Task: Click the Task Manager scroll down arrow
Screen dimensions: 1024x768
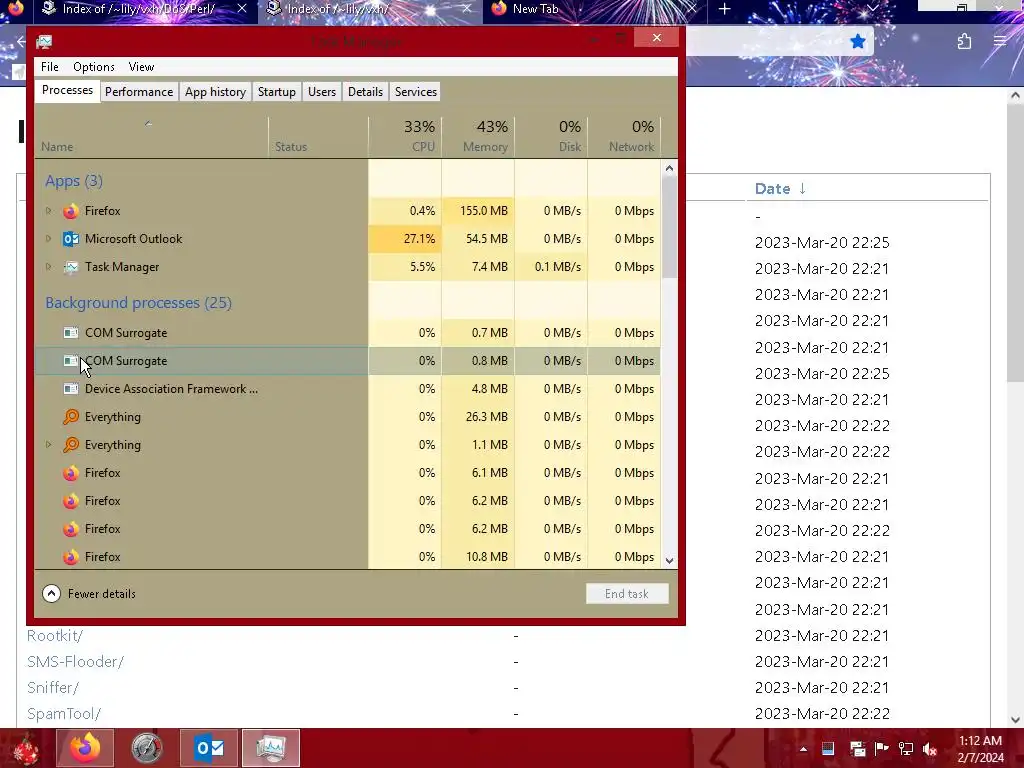Action: coord(669,560)
